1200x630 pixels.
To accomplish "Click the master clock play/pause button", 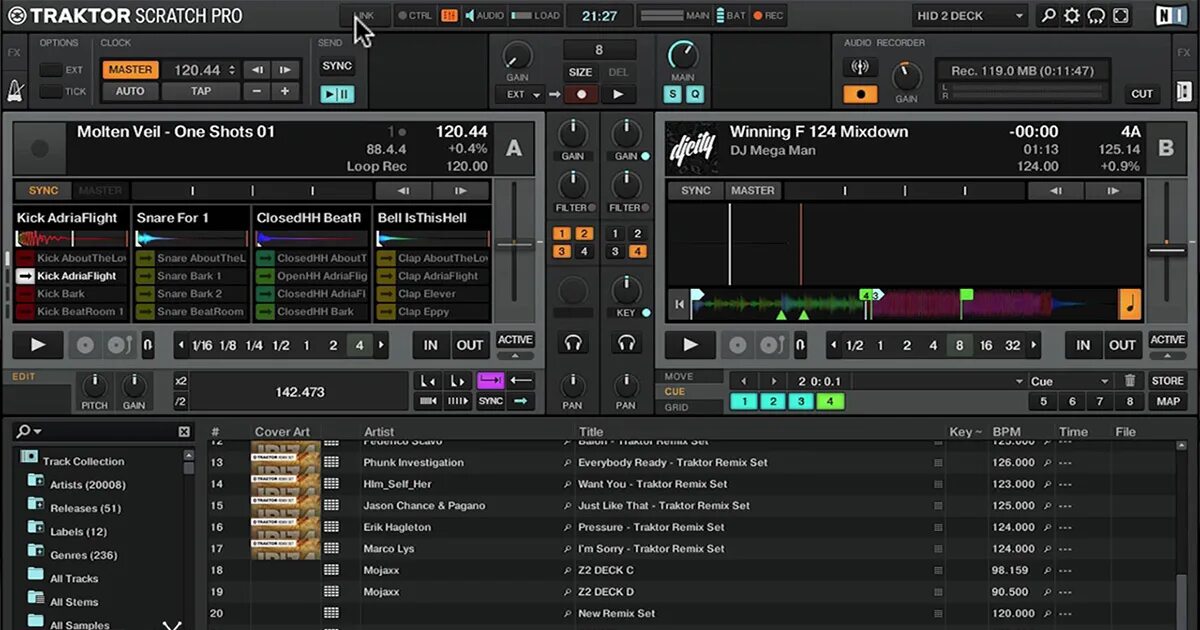I will tap(337, 93).
